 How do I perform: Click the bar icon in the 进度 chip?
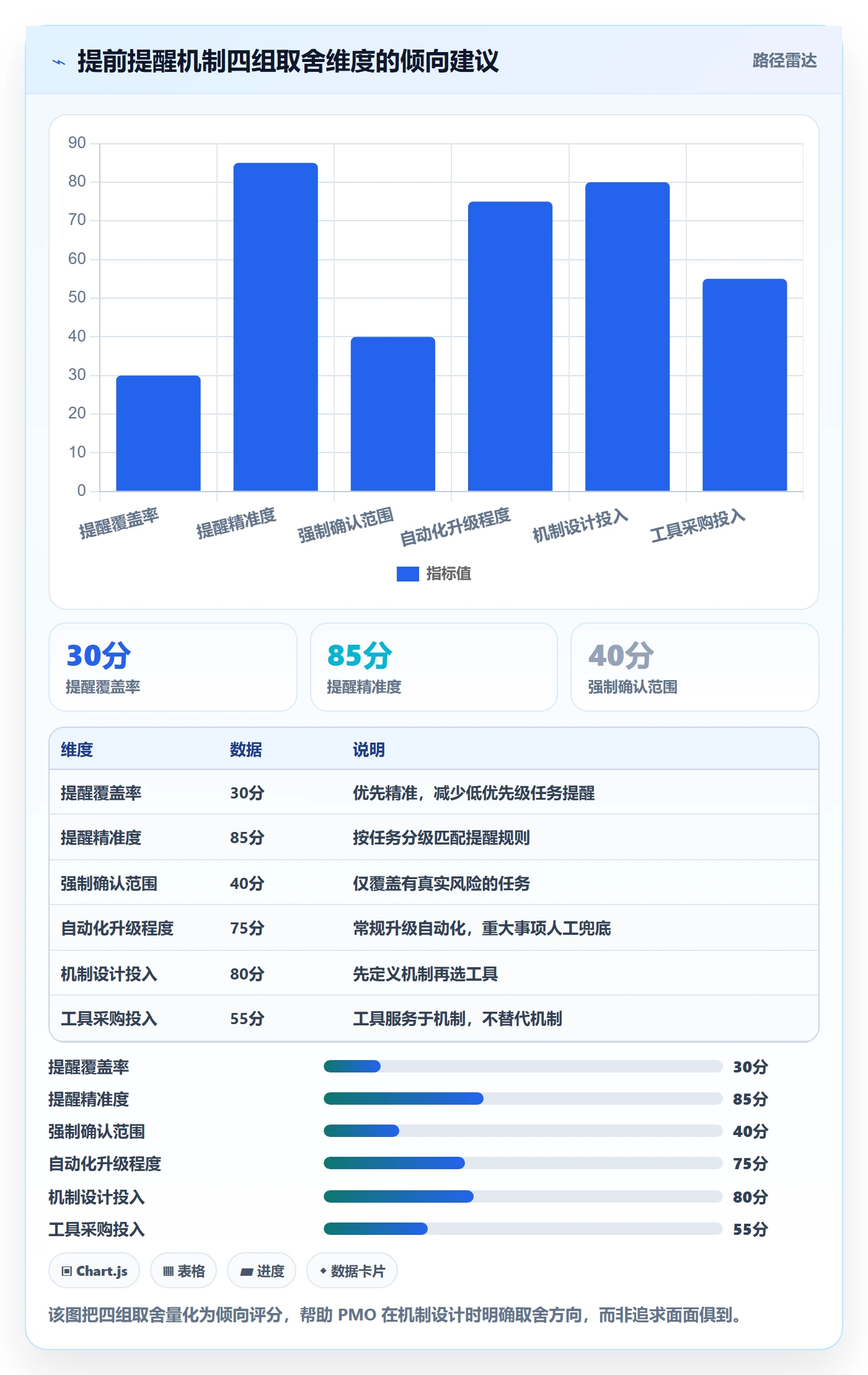[247, 1272]
